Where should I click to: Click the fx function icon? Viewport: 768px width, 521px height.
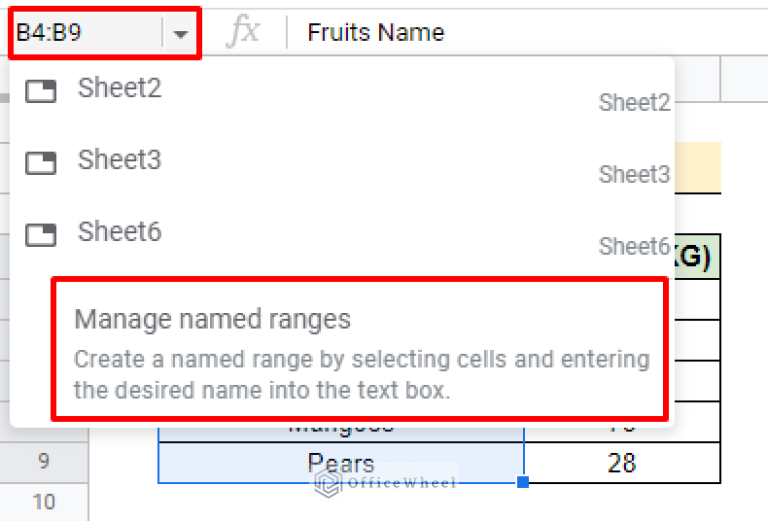coord(243,32)
